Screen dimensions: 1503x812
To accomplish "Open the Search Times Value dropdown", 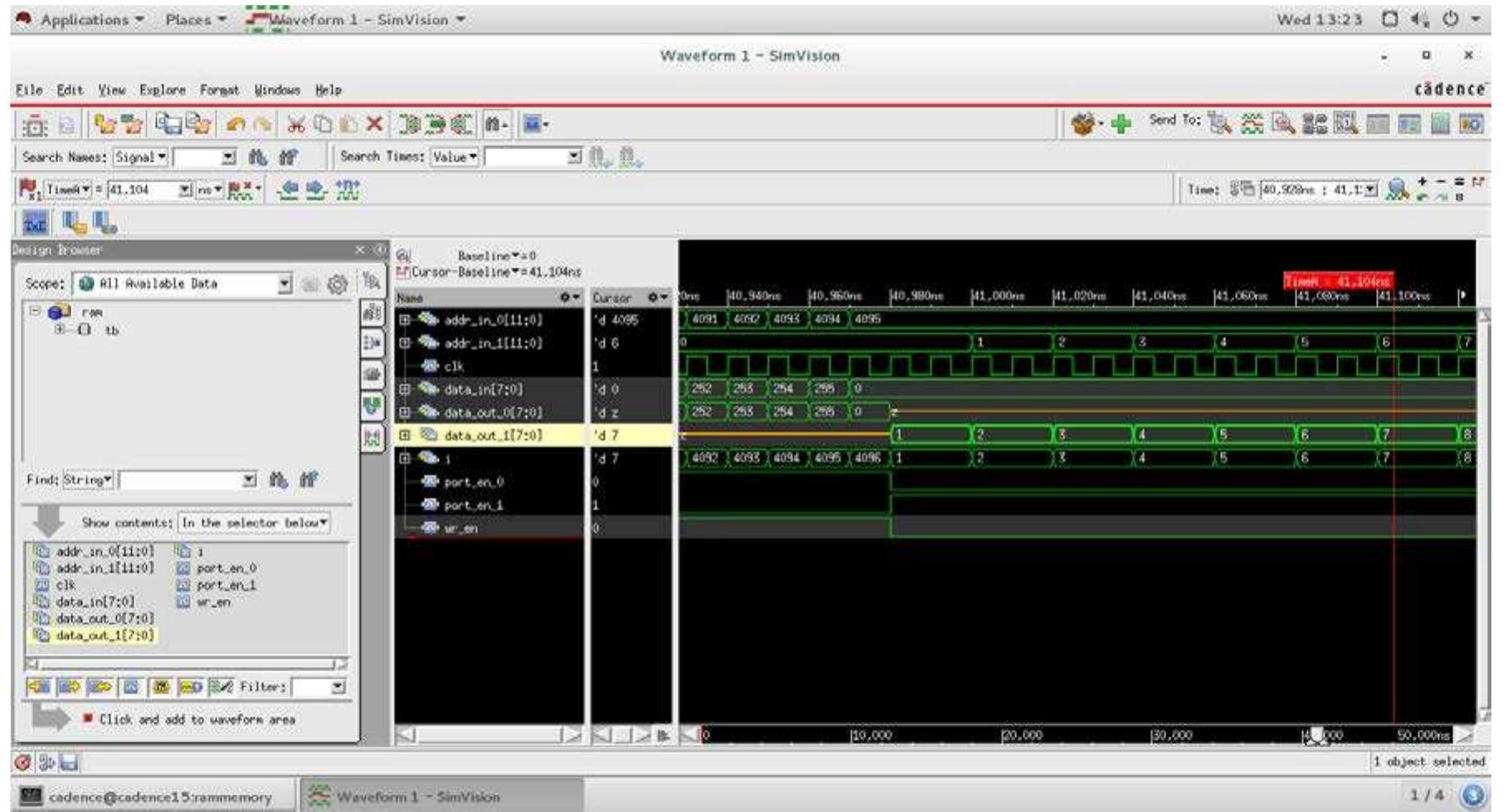I will click(455, 157).
